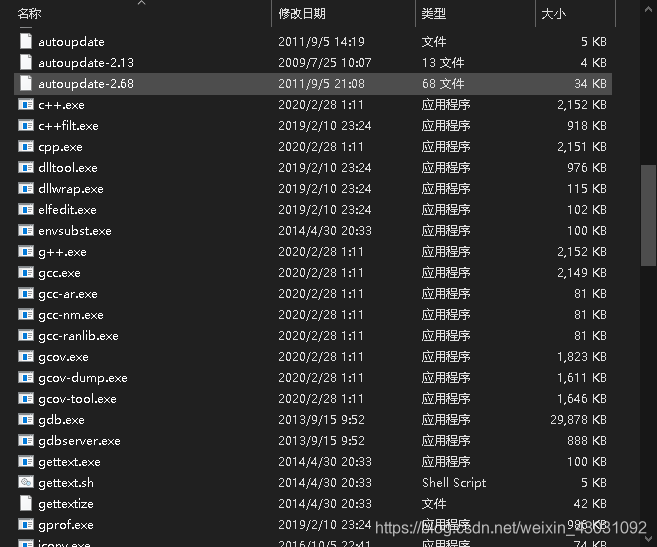Screen dimensions: 657x547
Task: Click the elfedit.exe application icon
Action: pyautogui.click(x=26, y=209)
